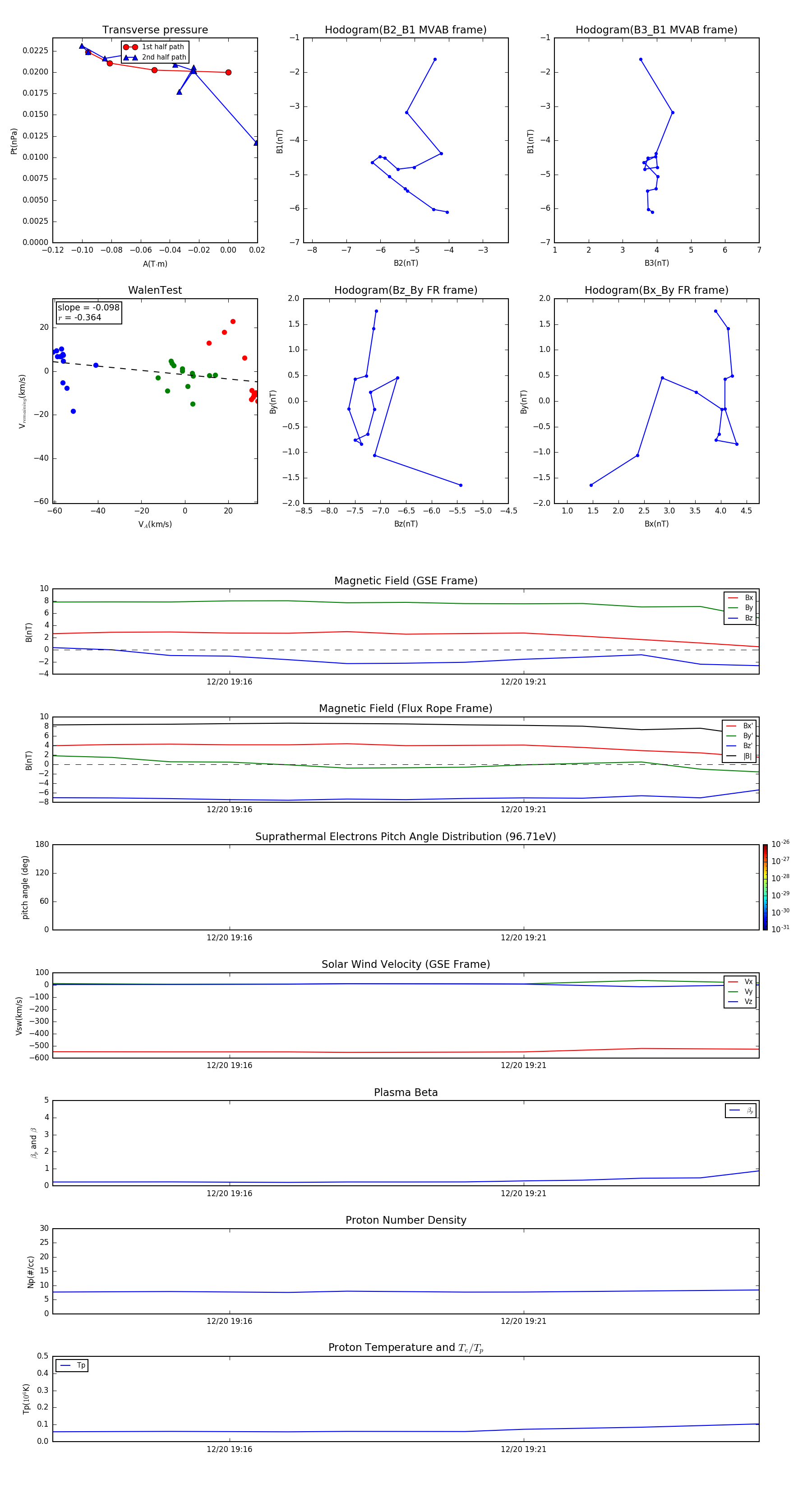
Task: Click '12/20 19:16' tick under GSE magnetic field
Action: pos(230,682)
